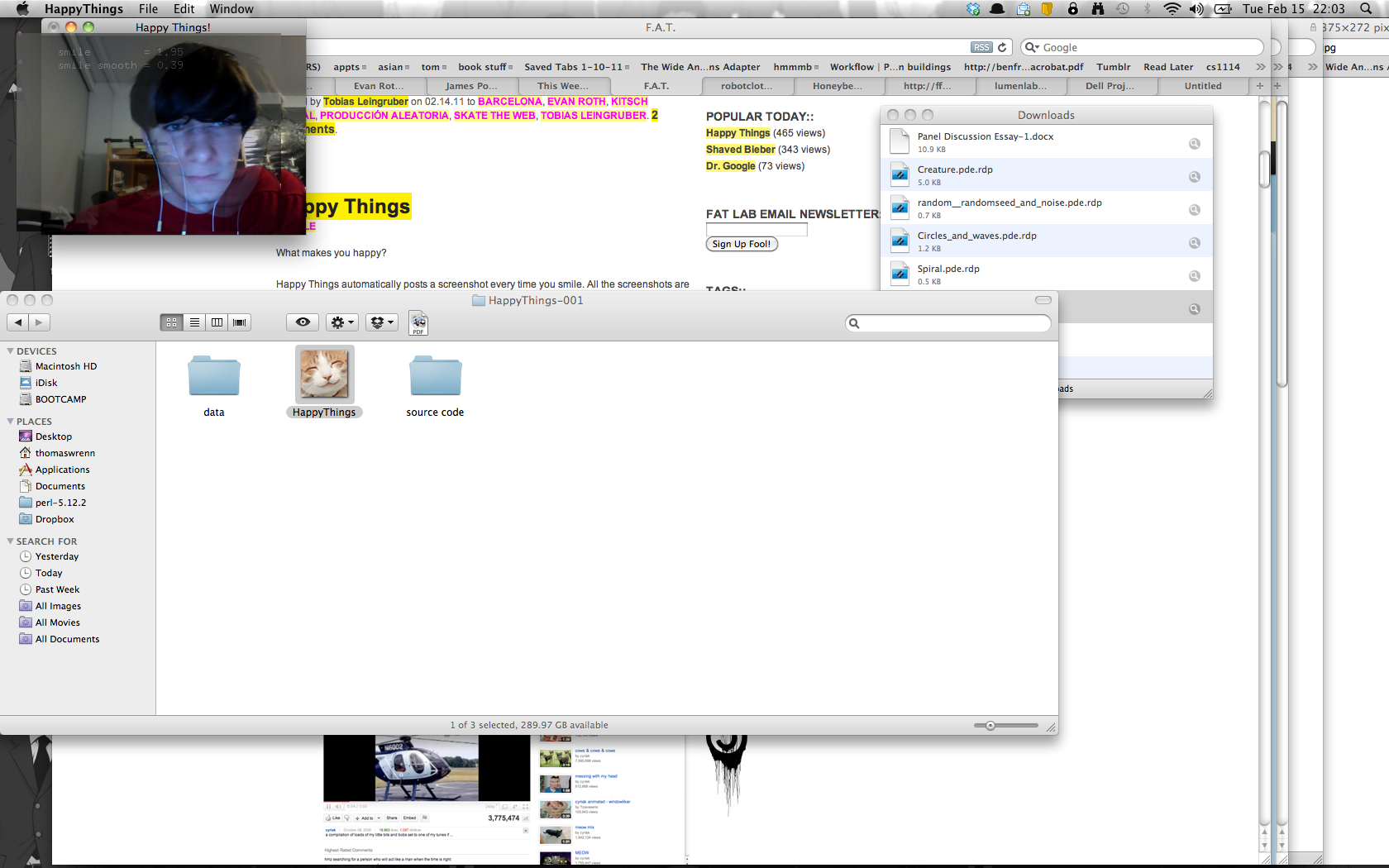Switch to the Honeybe... browser tab
The height and width of the screenshot is (868, 1389).
coord(837,86)
